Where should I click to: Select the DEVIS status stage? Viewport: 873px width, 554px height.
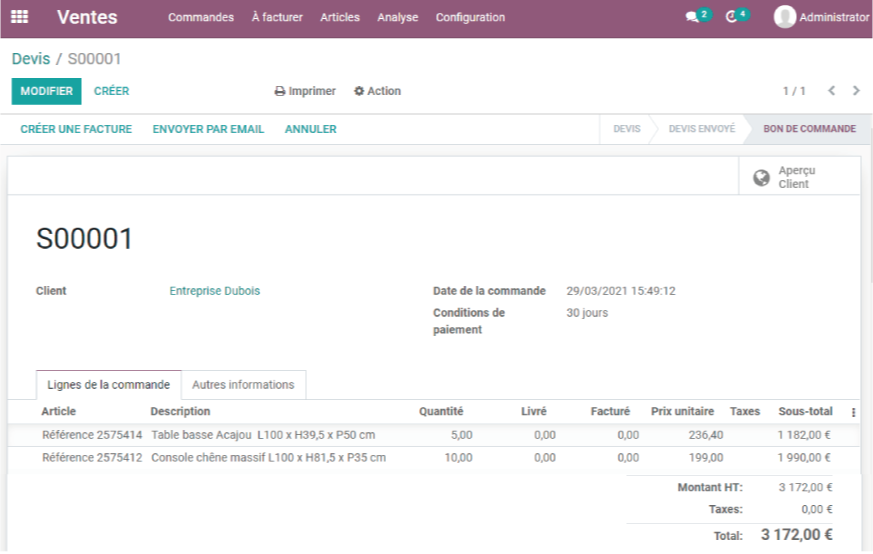[627, 129]
